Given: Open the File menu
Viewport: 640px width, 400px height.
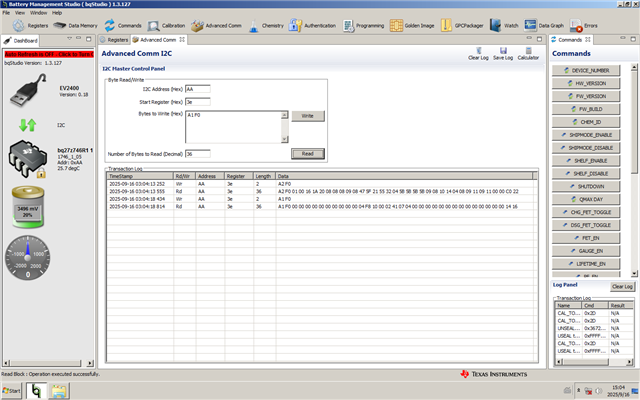Looking at the screenshot, I should pyautogui.click(x=6, y=13).
